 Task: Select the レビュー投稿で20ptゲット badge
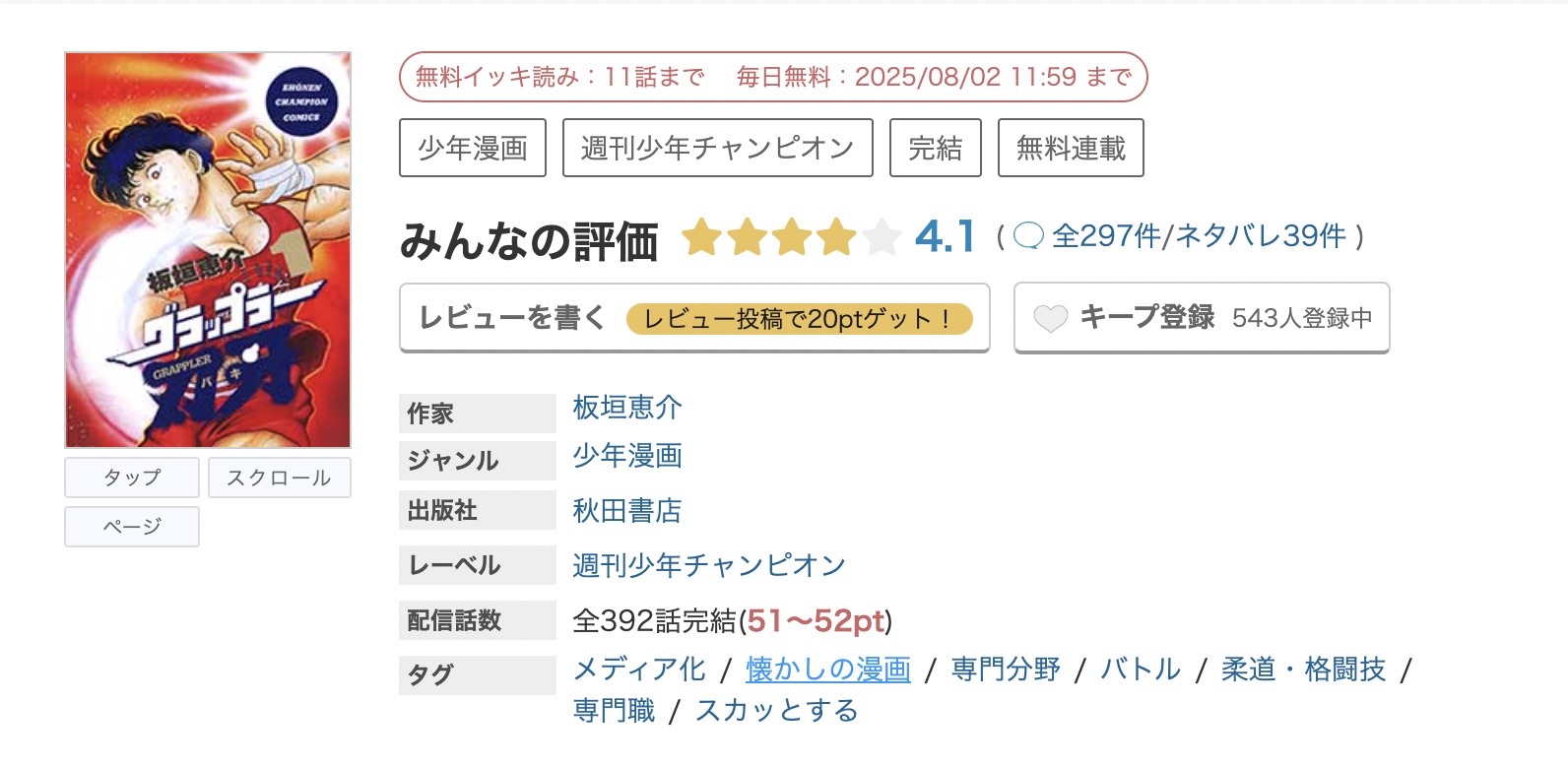coord(800,317)
